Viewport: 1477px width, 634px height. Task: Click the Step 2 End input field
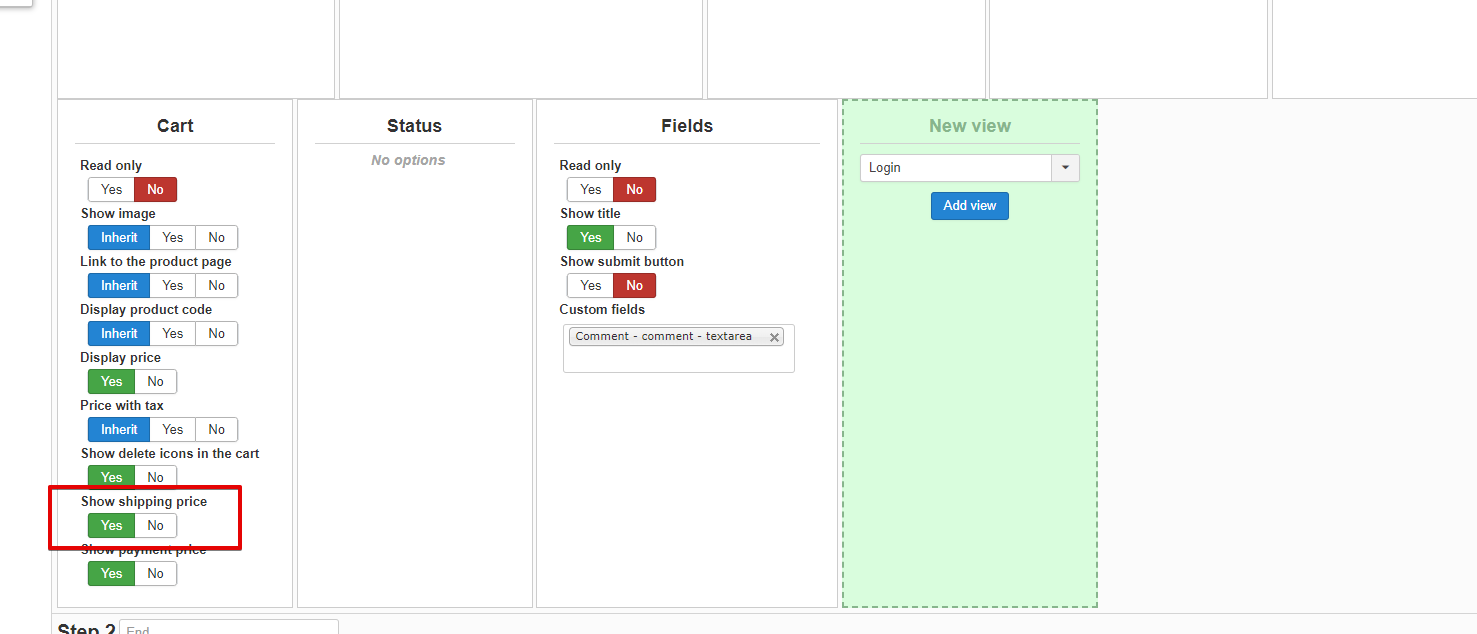[x=228, y=628]
